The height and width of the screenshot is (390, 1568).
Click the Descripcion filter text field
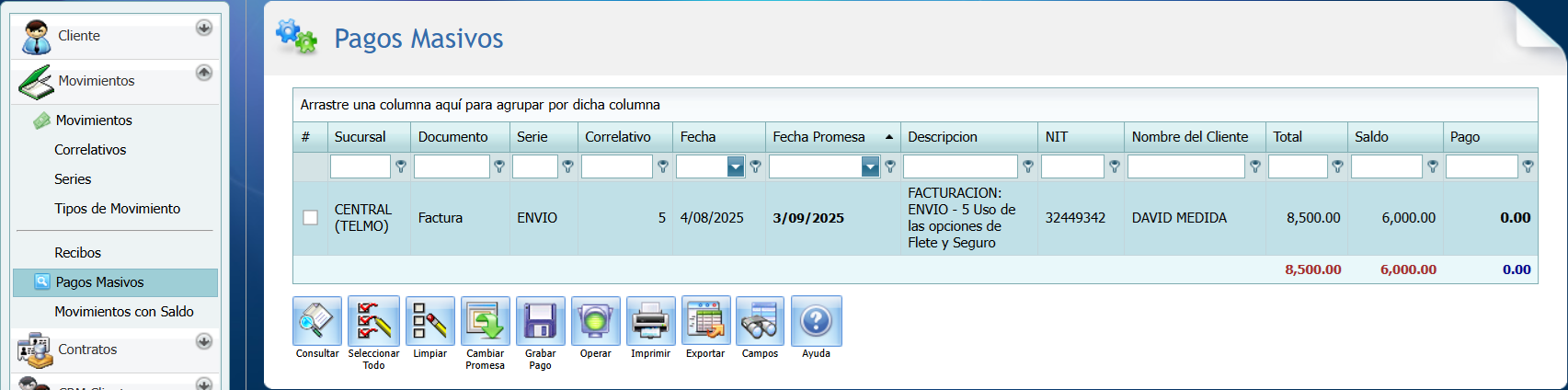click(x=960, y=166)
